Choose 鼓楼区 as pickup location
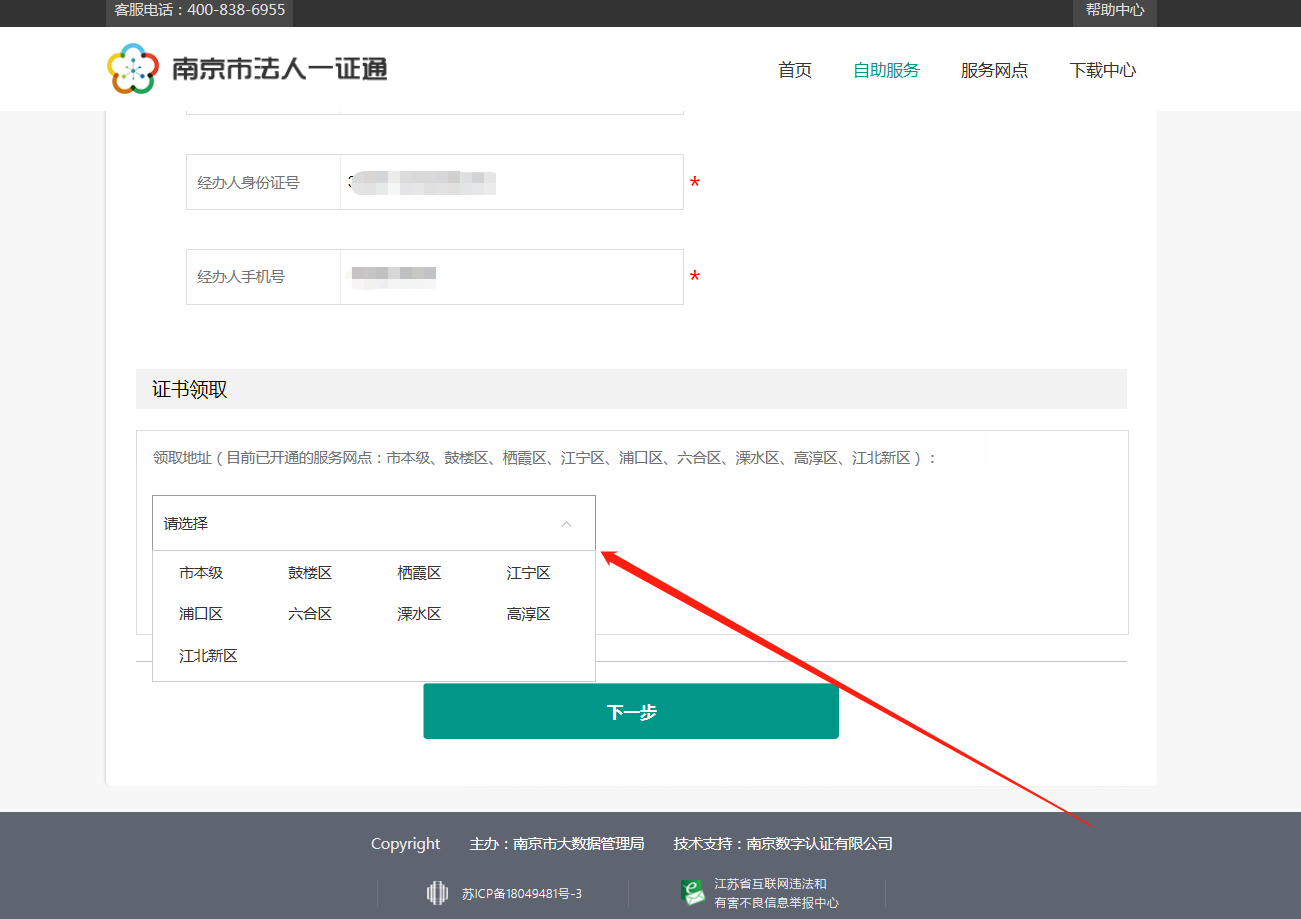This screenshot has height=919, width=1301. point(310,573)
